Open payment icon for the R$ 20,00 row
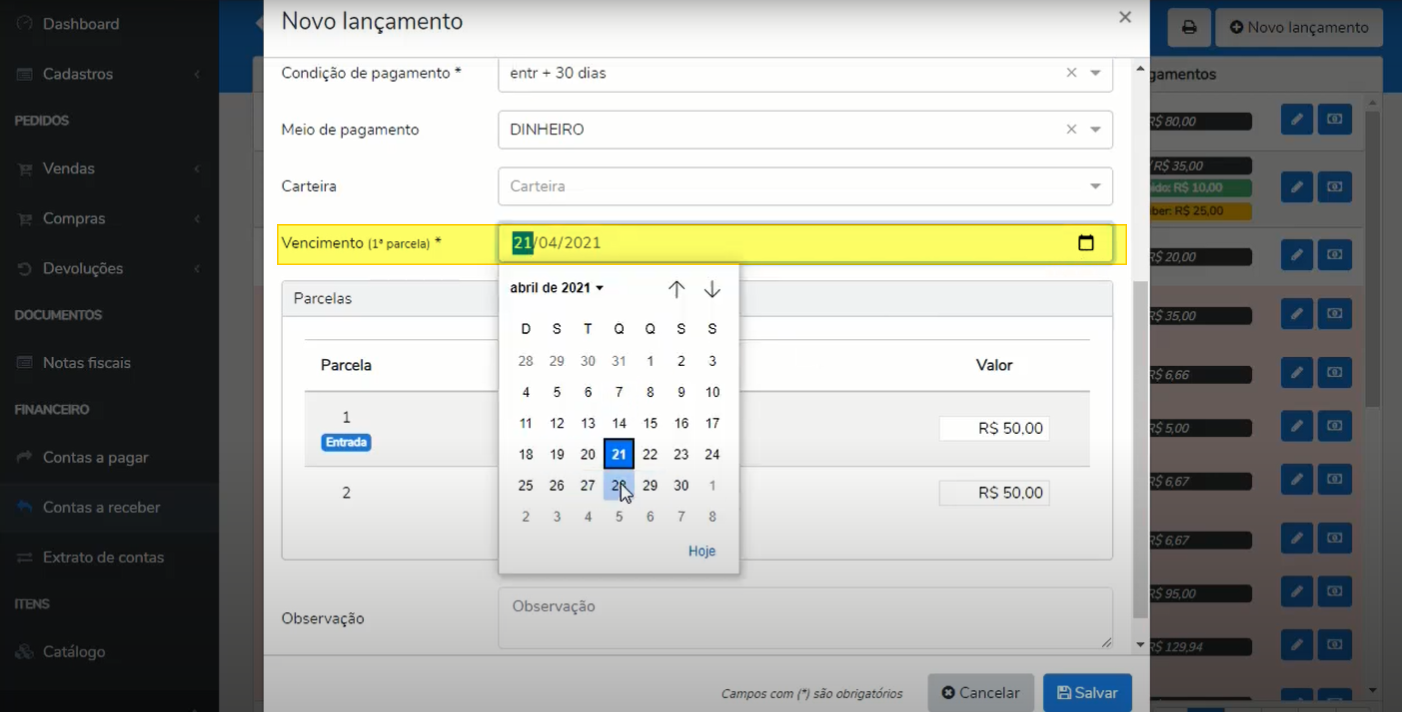Viewport: 1402px width, 712px height. pos(1334,255)
